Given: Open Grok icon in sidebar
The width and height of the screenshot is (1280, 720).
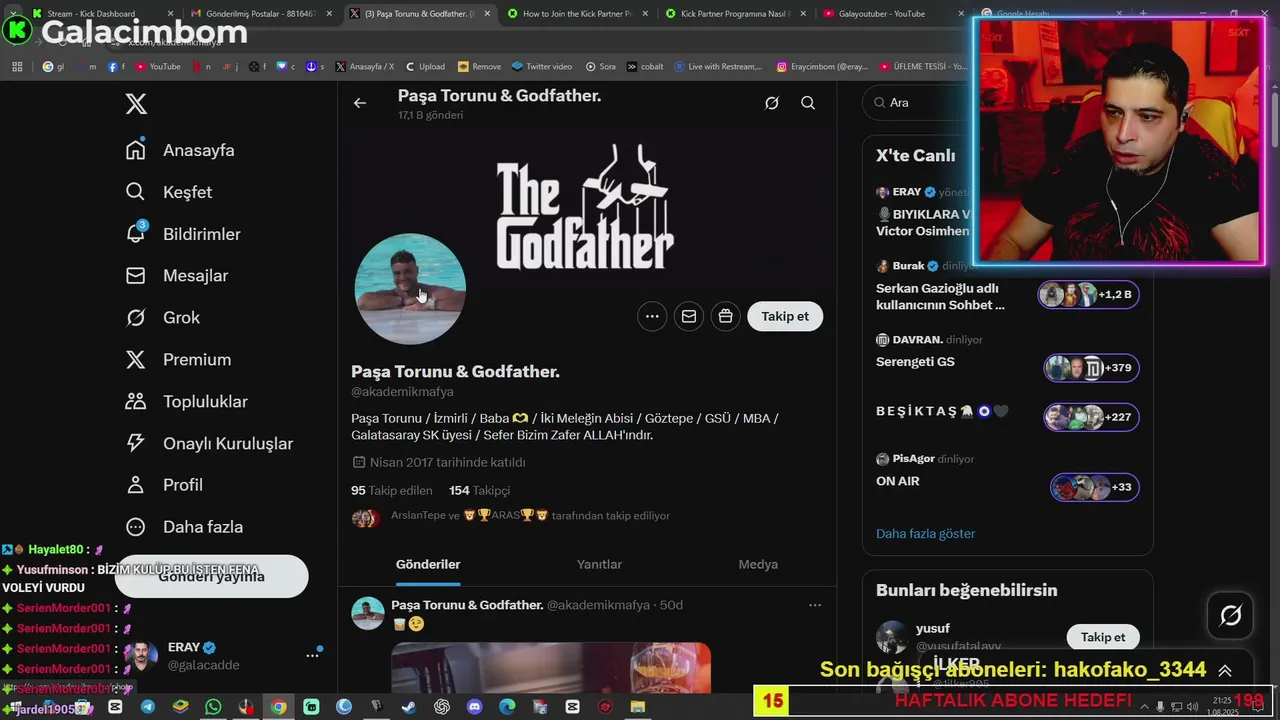Looking at the screenshot, I should (x=136, y=317).
